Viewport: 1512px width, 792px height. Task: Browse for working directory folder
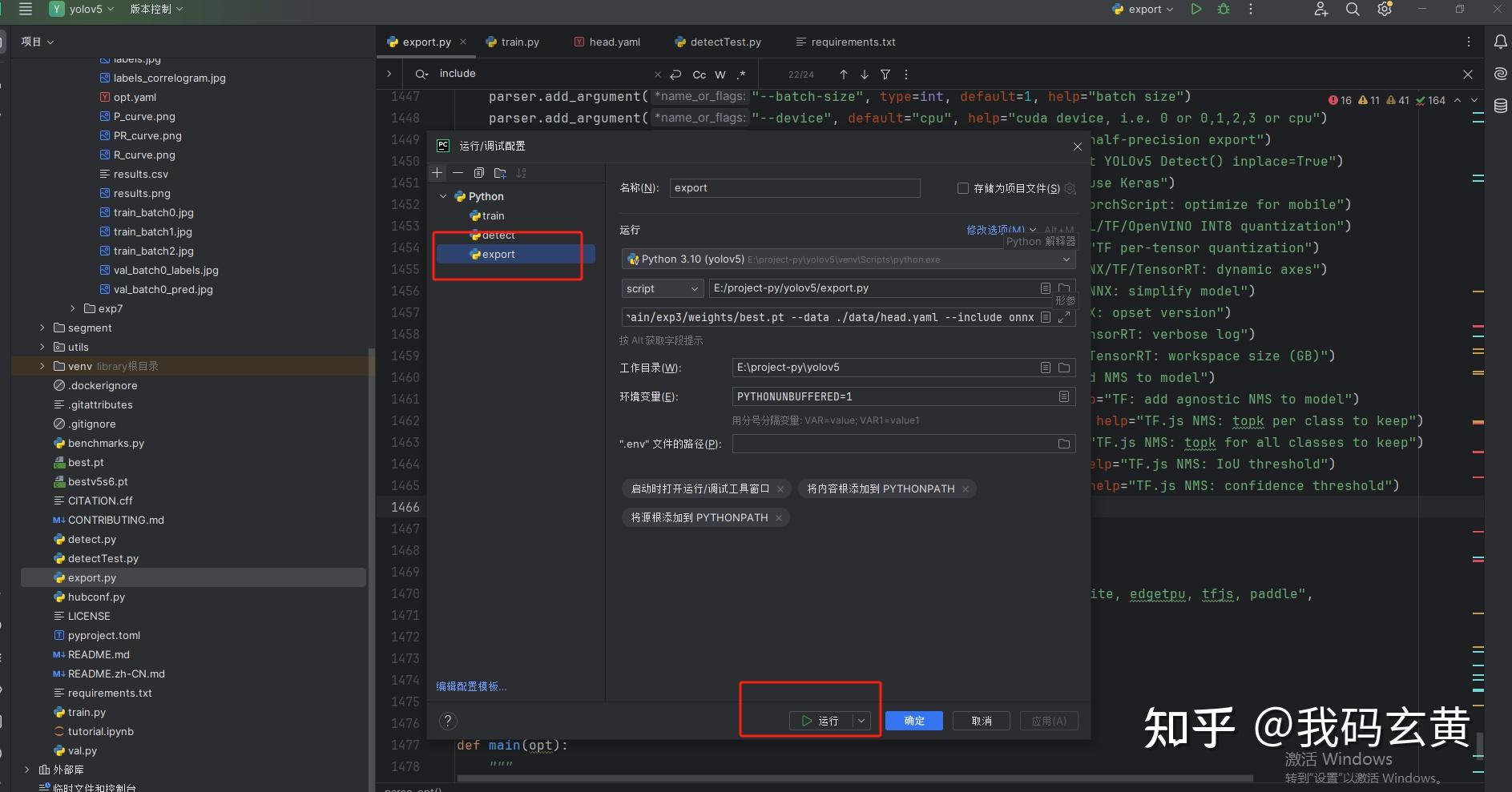(1064, 368)
